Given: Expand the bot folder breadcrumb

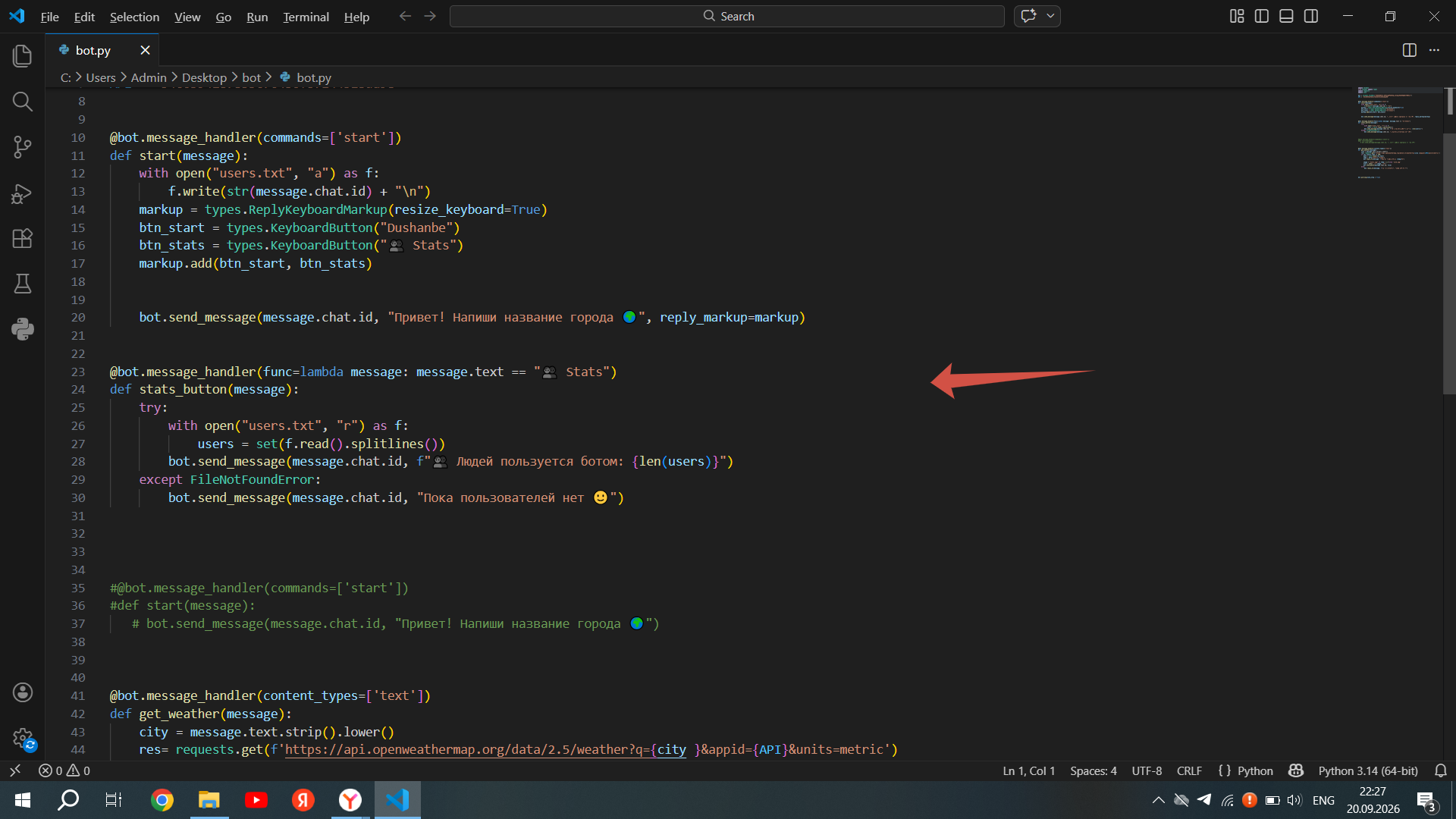Looking at the screenshot, I should coord(252,77).
